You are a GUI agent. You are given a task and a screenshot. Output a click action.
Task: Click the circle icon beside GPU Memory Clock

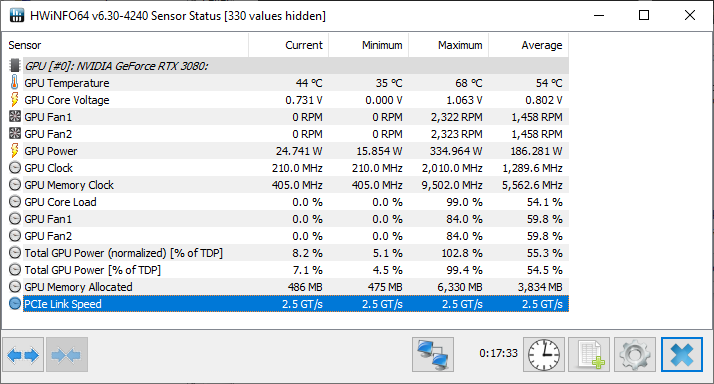tap(15, 184)
